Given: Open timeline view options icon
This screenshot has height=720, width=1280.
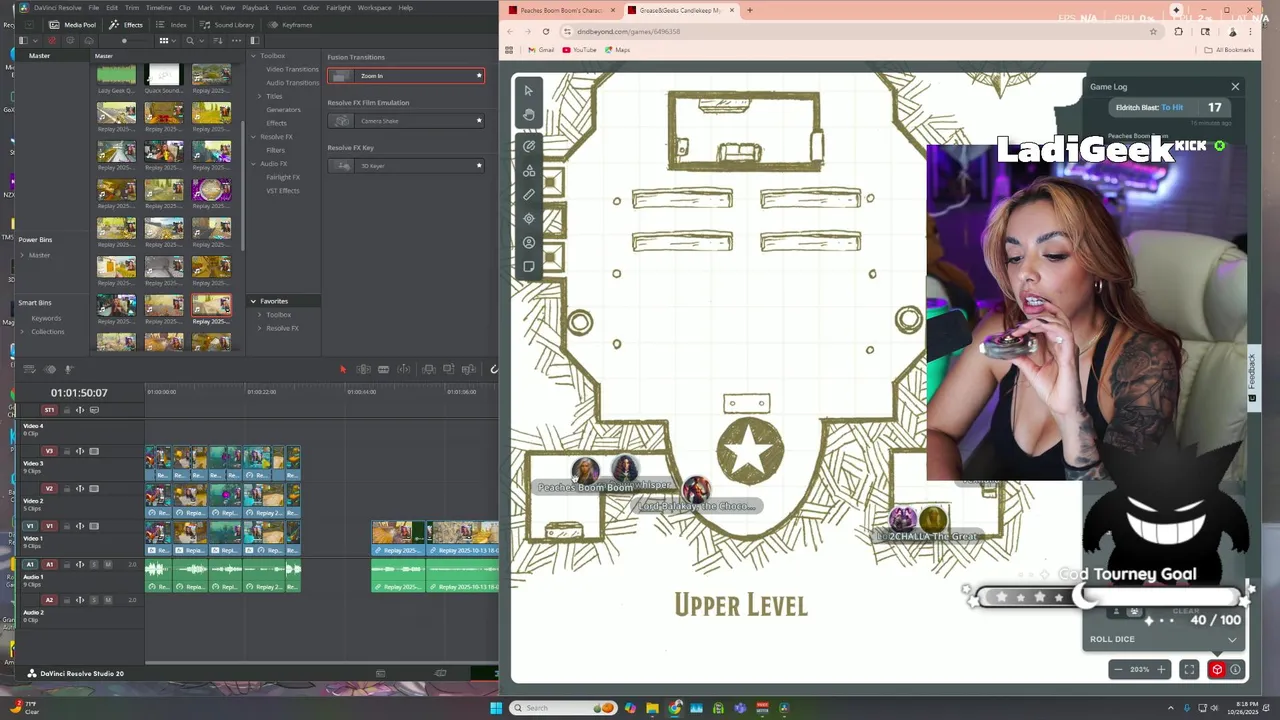Looking at the screenshot, I should point(29,369).
